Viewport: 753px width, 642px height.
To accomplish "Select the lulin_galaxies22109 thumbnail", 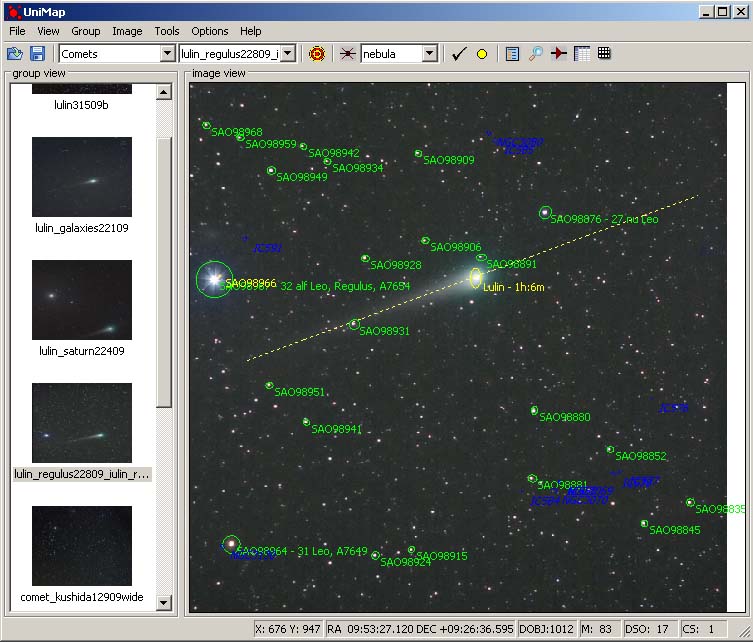I will click(x=82, y=177).
